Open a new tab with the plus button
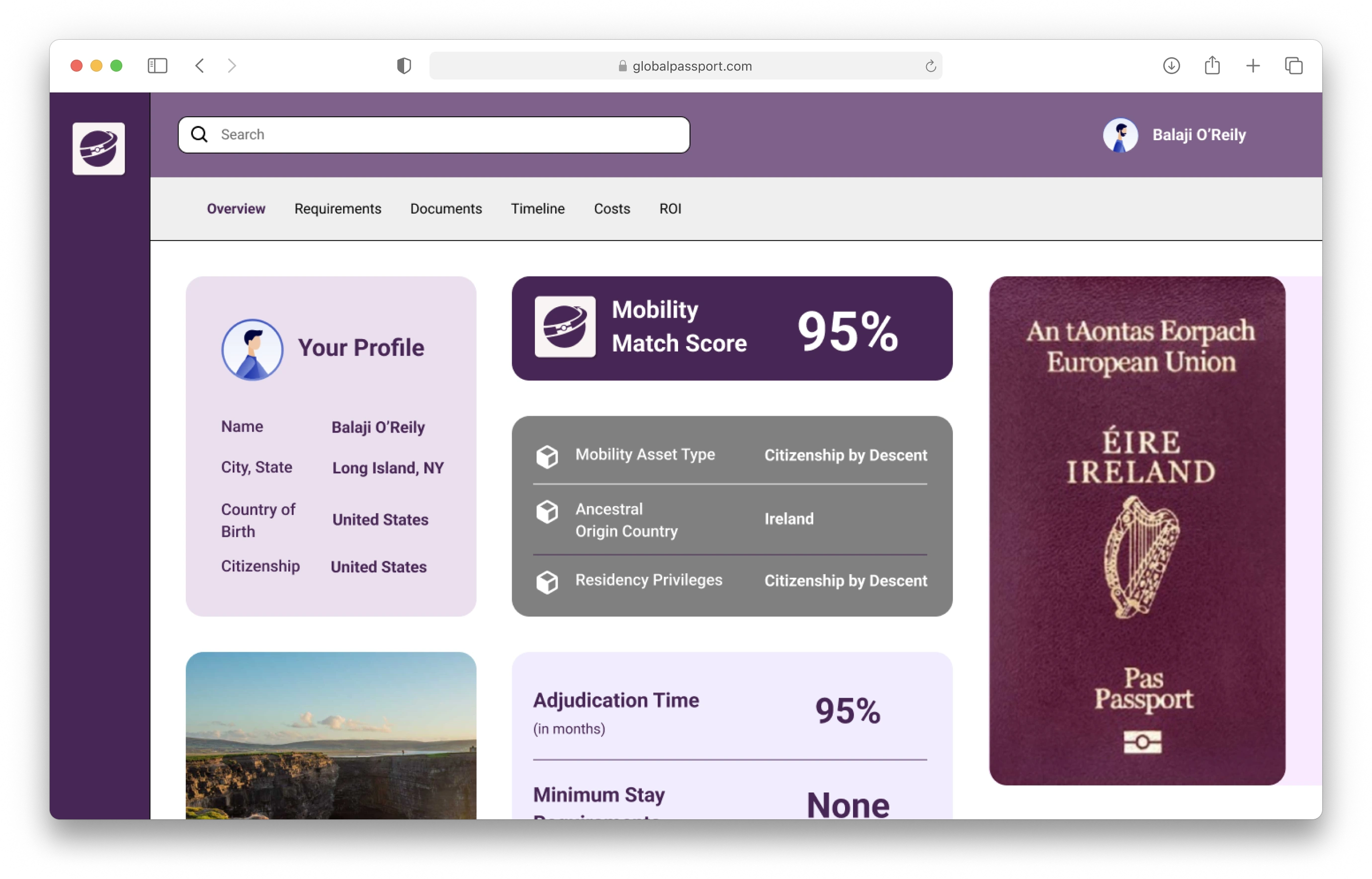The image size is (1372, 879). tap(1253, 66)
